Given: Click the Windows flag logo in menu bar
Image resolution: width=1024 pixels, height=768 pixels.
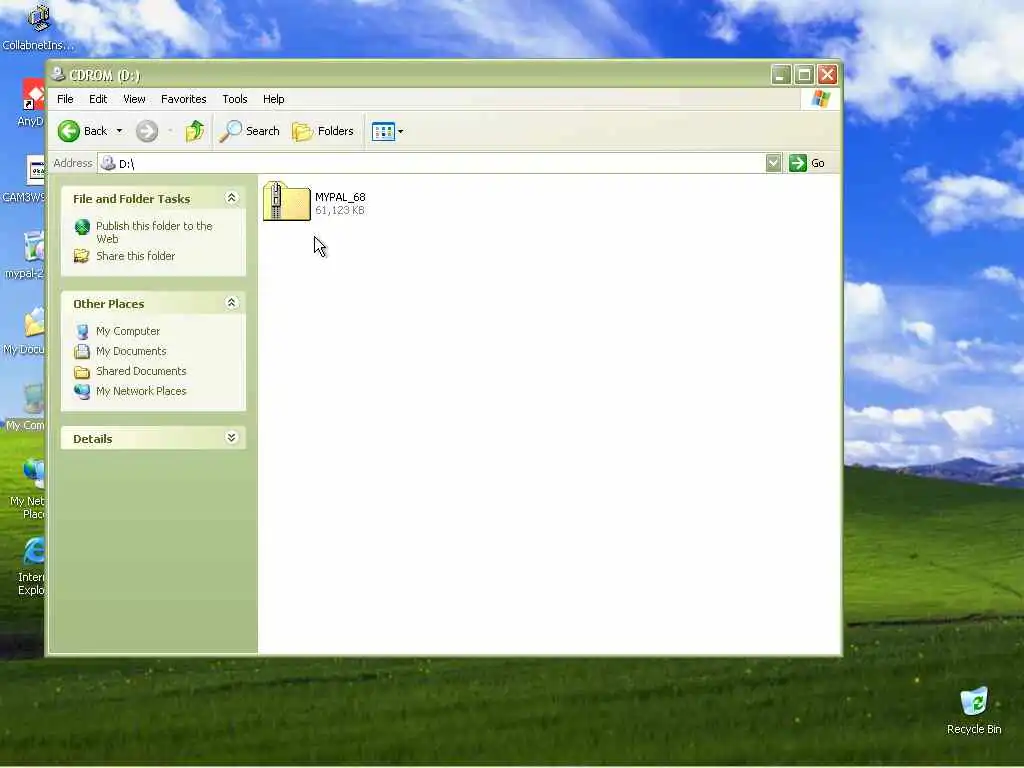Looking at the screenshot, I should pos(820,99).
